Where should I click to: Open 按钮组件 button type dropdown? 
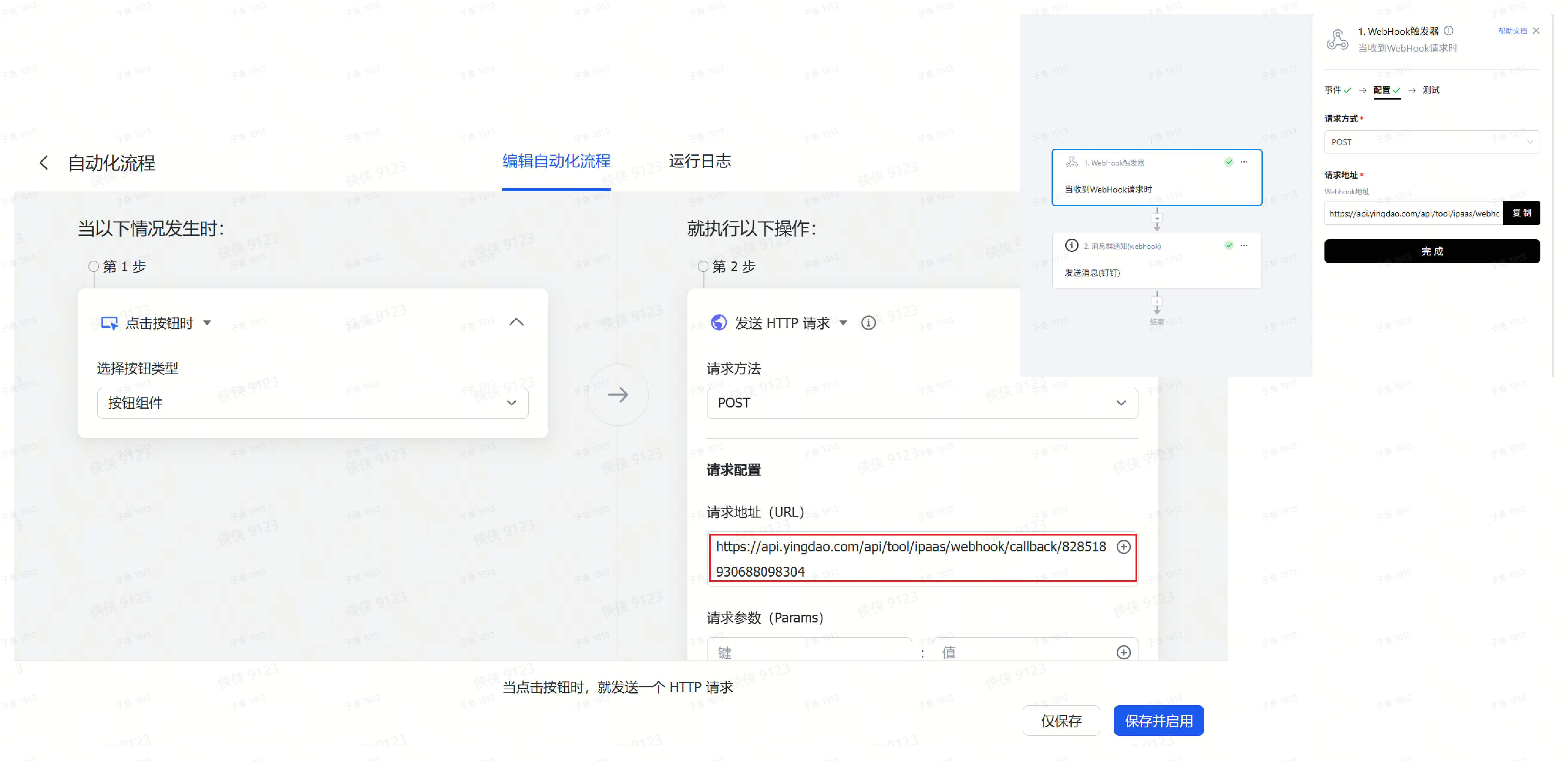(x=312, y=403)
